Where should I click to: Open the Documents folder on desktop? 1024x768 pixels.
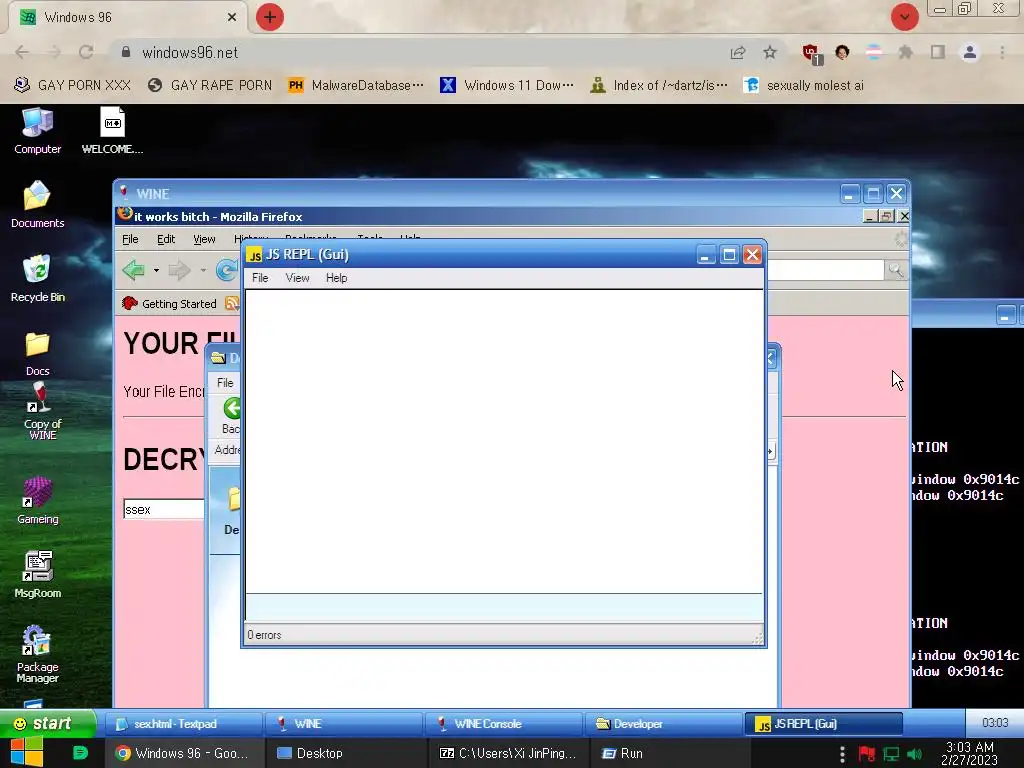click(37, 204)
